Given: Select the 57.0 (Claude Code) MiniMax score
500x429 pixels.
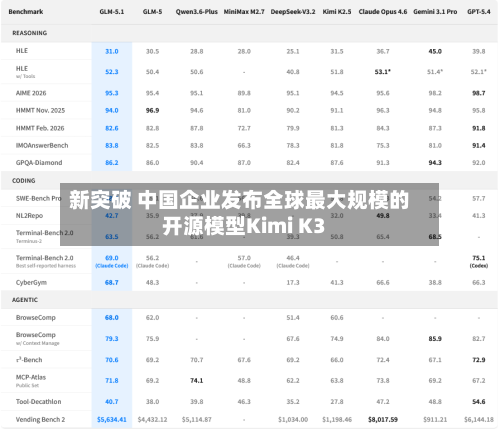Looking at the screenshot, I should point(244,261).
